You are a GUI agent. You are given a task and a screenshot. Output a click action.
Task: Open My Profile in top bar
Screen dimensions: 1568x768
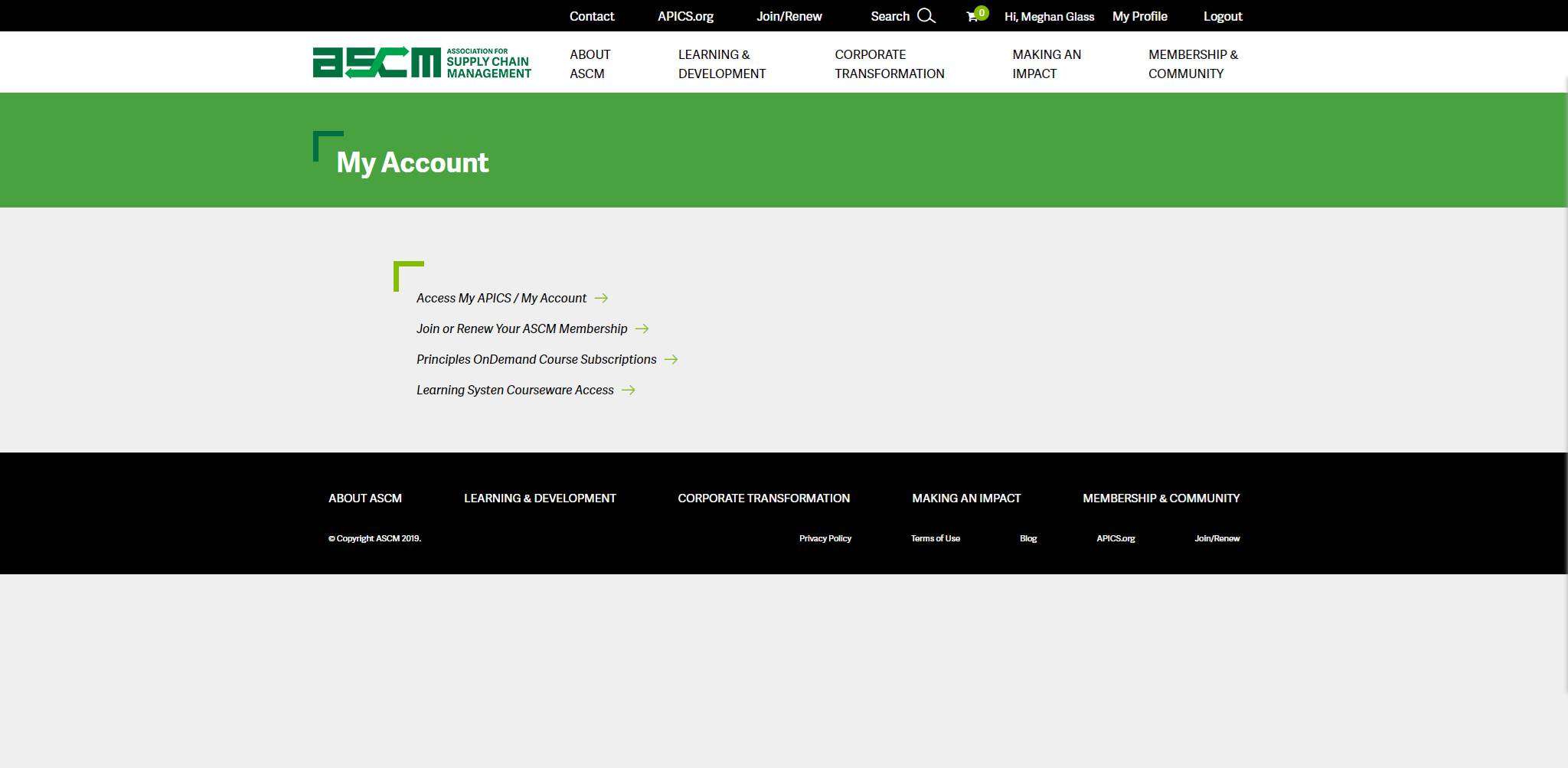click(1139, 16)
